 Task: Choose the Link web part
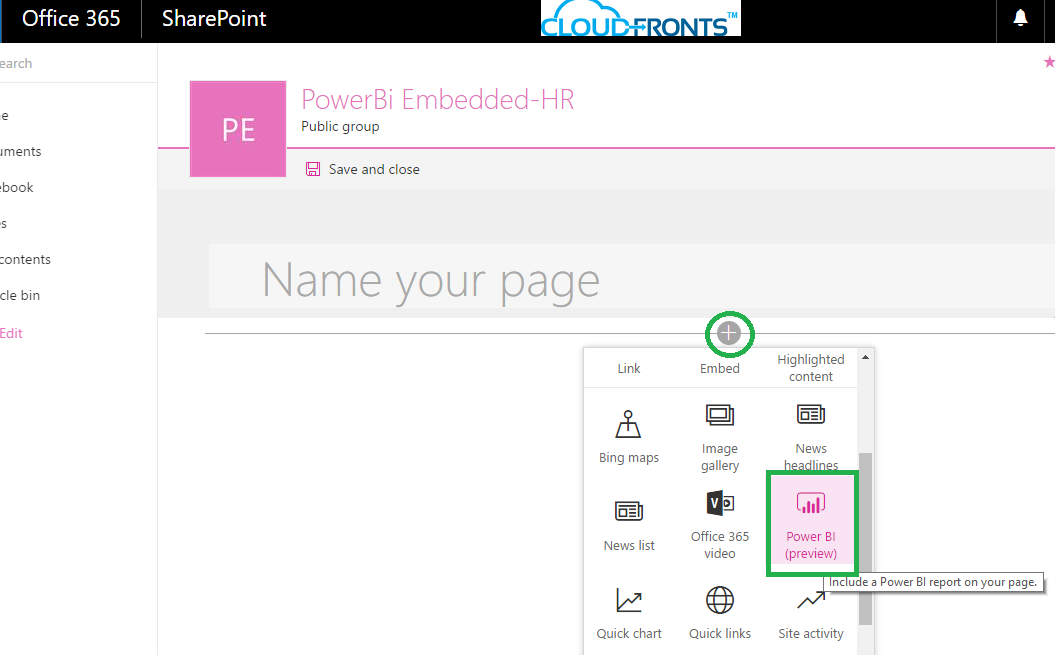point(628,368)
